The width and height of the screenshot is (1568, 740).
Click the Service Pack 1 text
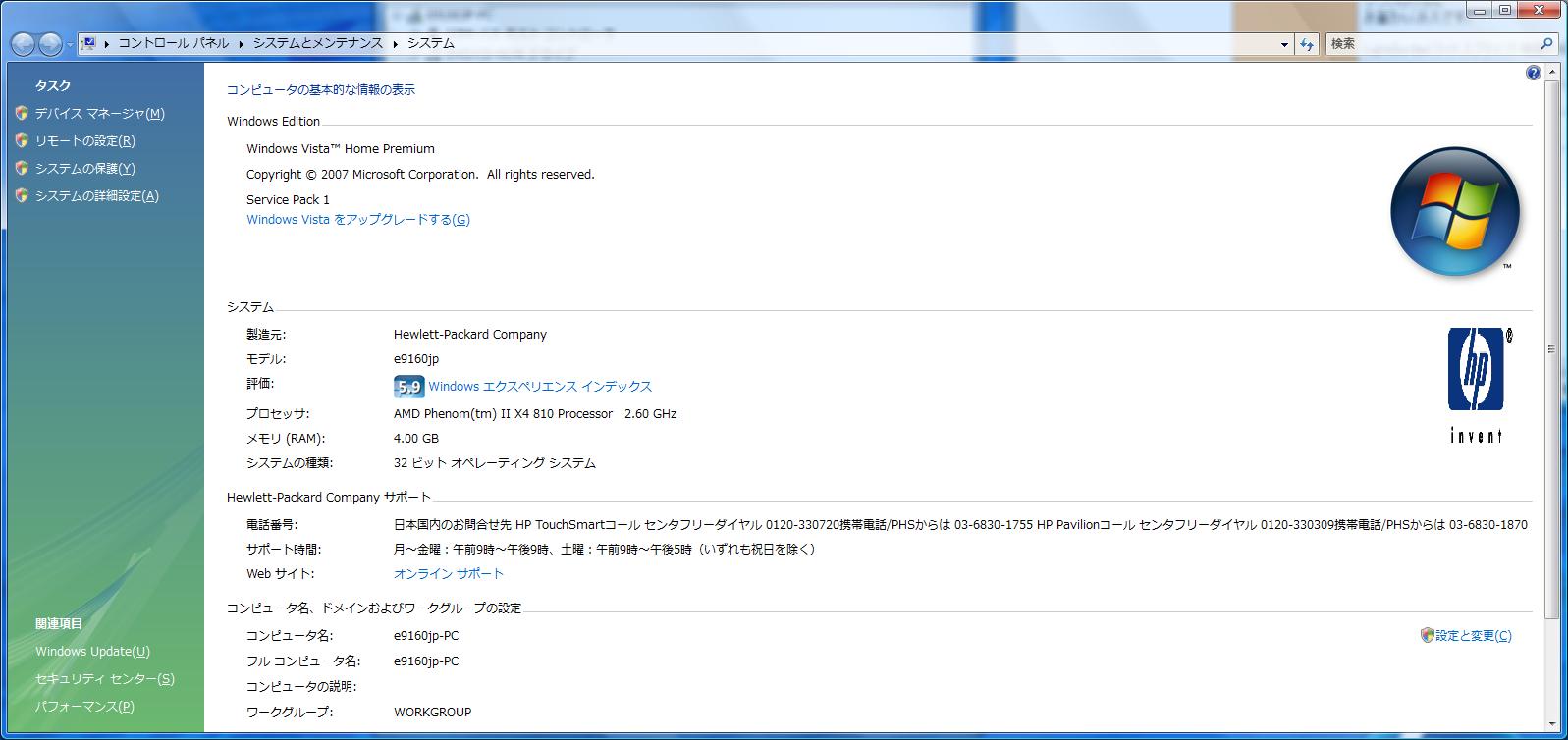click(x=288, y=200)
